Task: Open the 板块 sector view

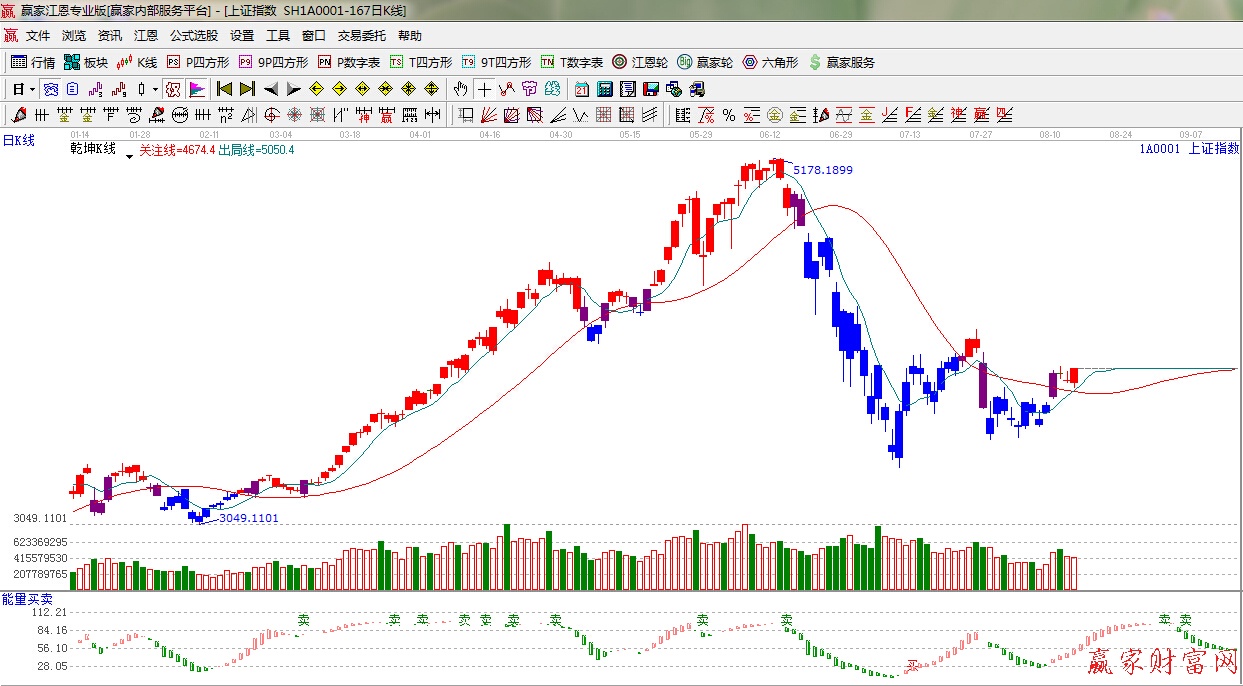Action: point(86,62)
